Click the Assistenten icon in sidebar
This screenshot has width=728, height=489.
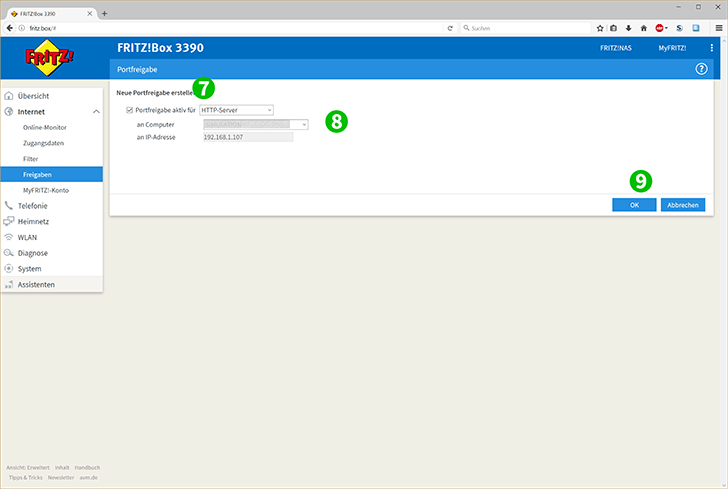tap(8, 284)
